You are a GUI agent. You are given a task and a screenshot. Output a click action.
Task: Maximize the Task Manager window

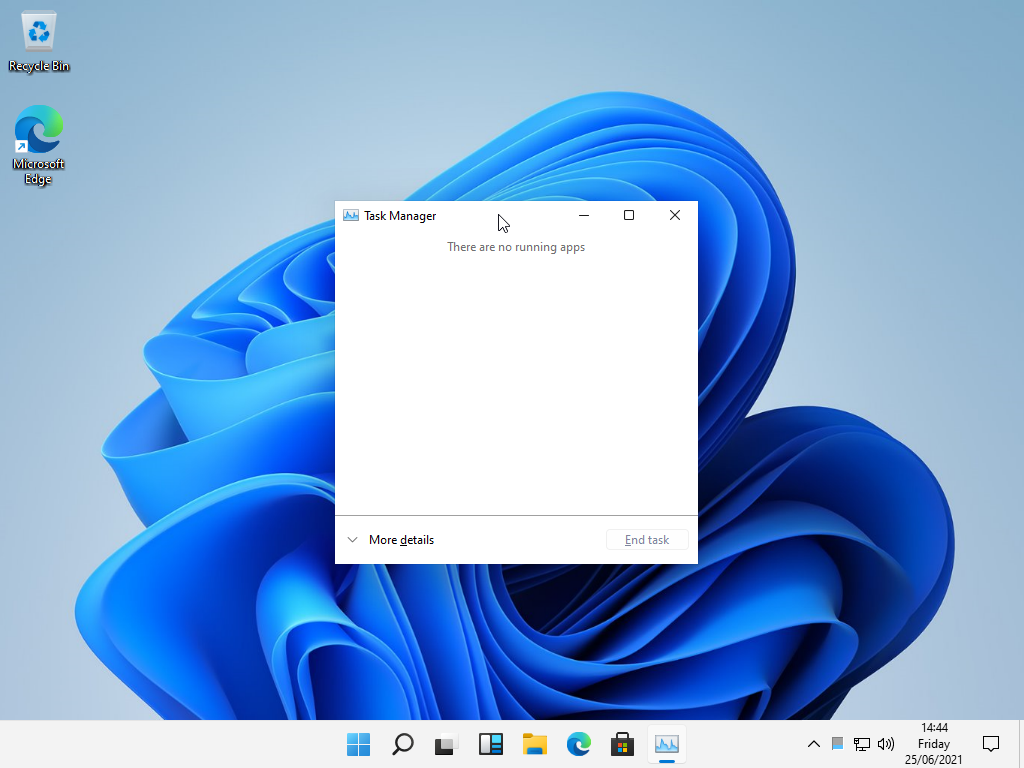click(629, 216)
